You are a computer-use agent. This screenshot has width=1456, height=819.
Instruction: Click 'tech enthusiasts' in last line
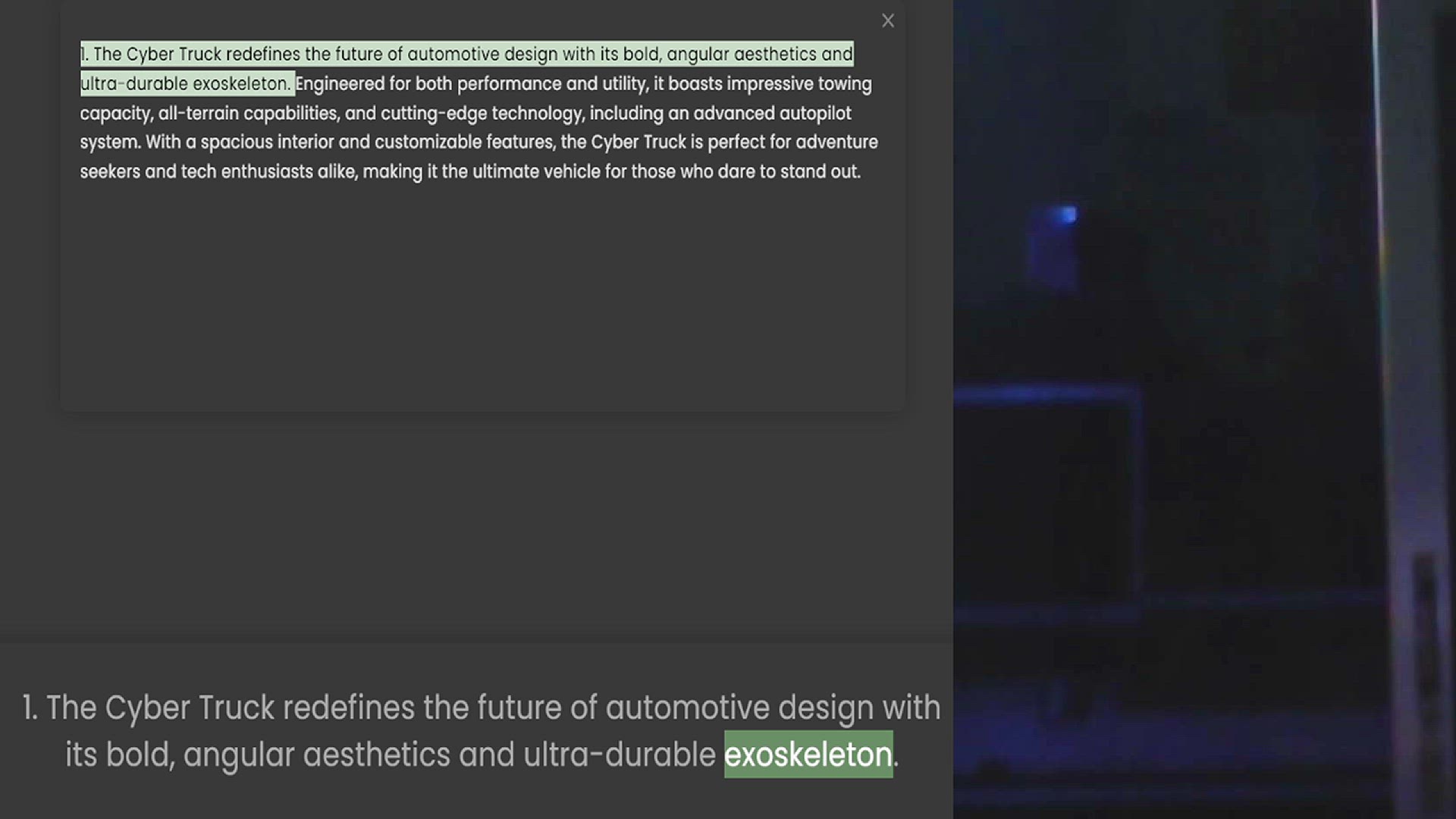point(246,172)
